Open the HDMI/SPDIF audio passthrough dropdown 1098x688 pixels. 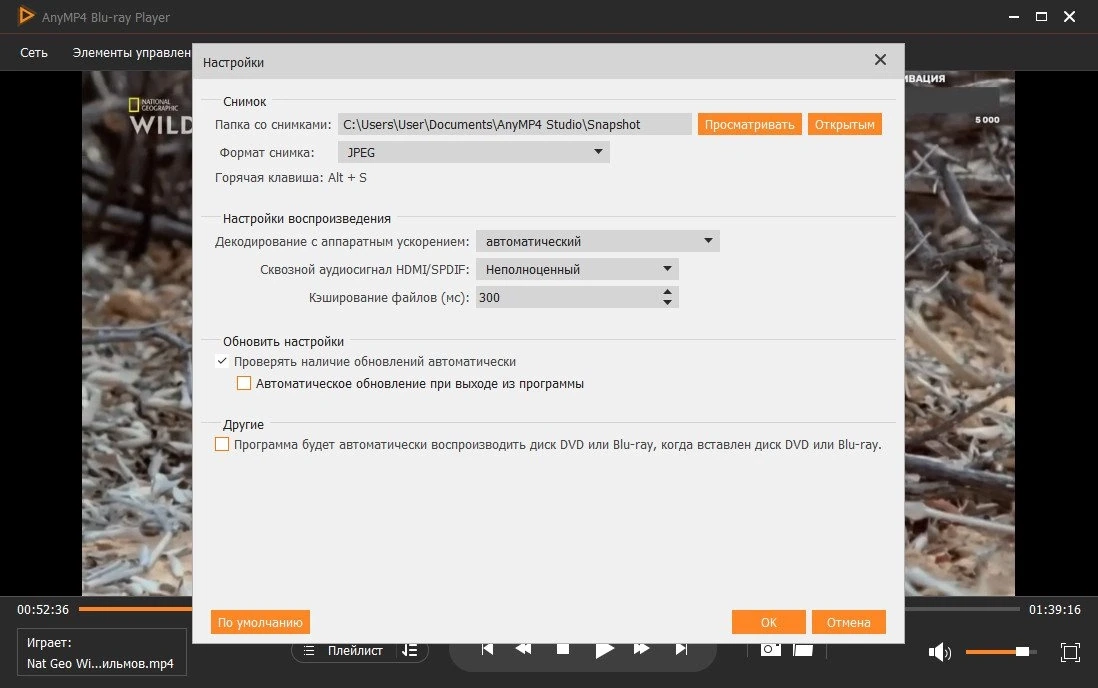(577, 269)
